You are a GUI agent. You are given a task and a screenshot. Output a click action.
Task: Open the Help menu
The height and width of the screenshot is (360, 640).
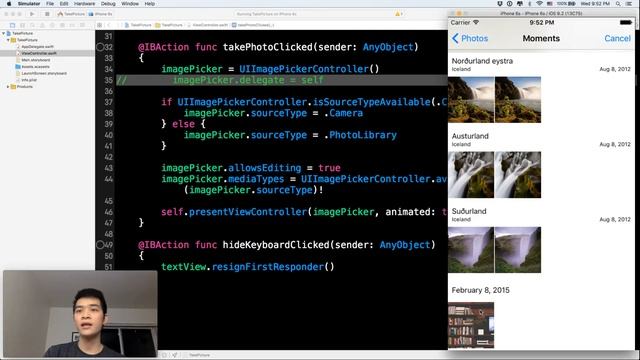coord(150,4)
